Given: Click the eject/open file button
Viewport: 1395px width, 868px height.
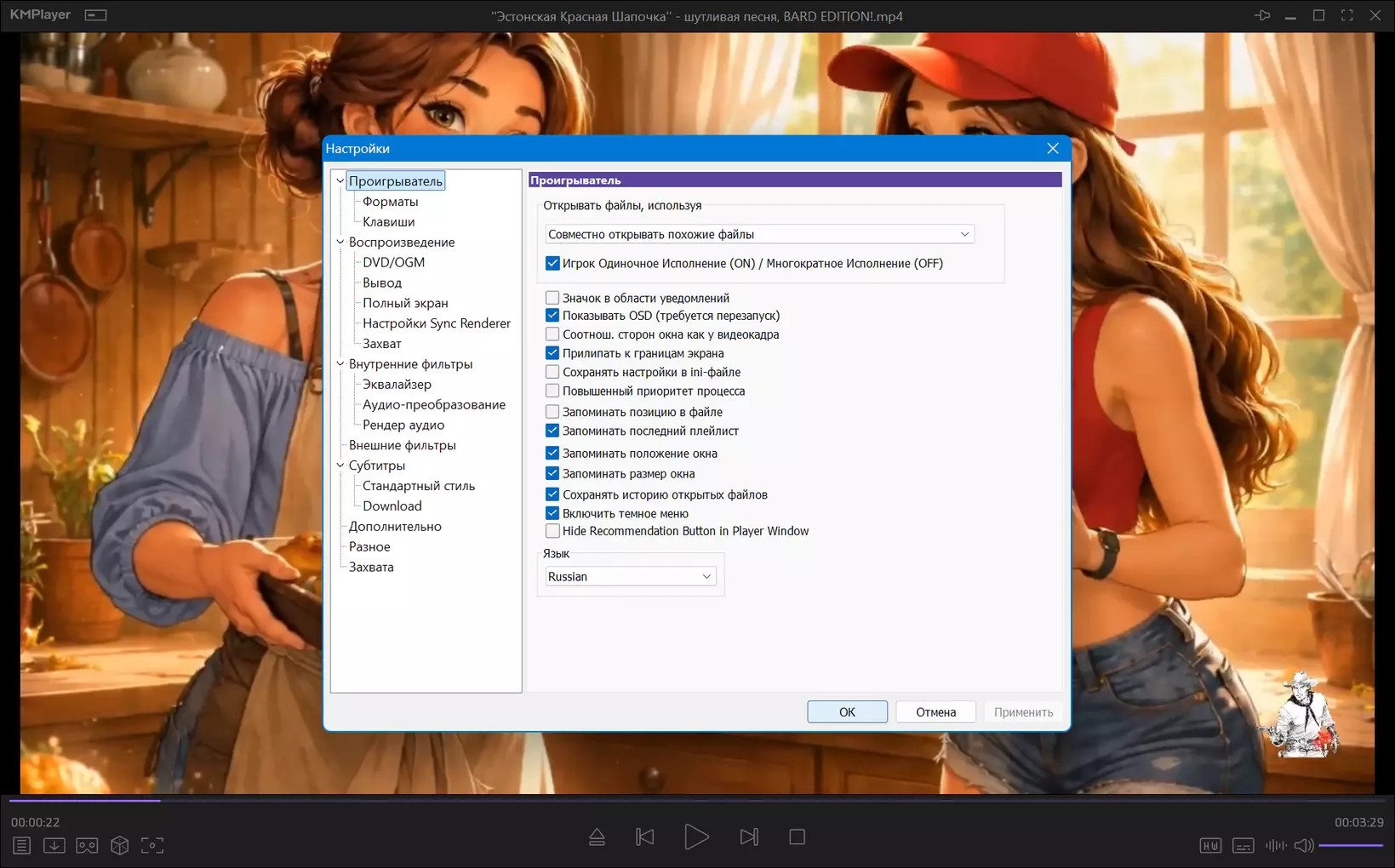Looking at the screenshot, I should tap(597, 837).
